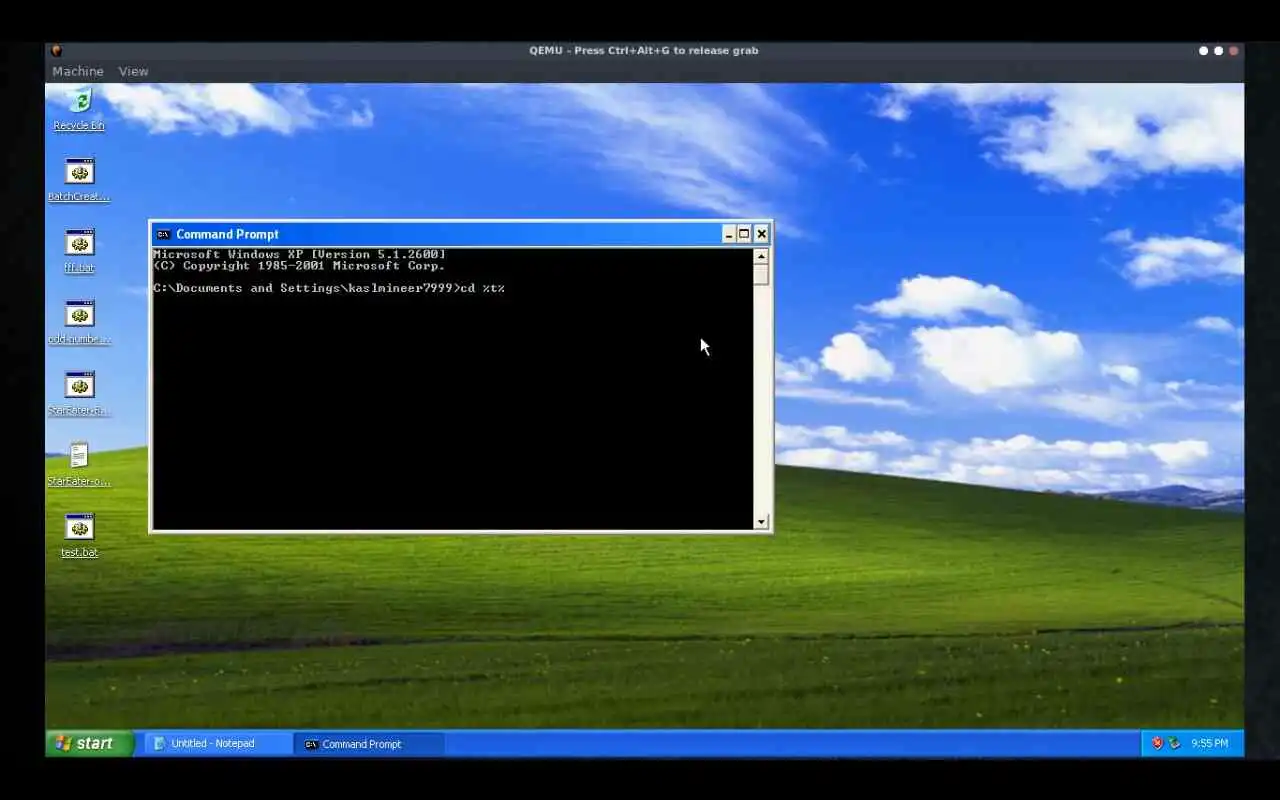1280x800 pixels.
Task: Click the QEMU window menu icon
Action: [56, 50]
